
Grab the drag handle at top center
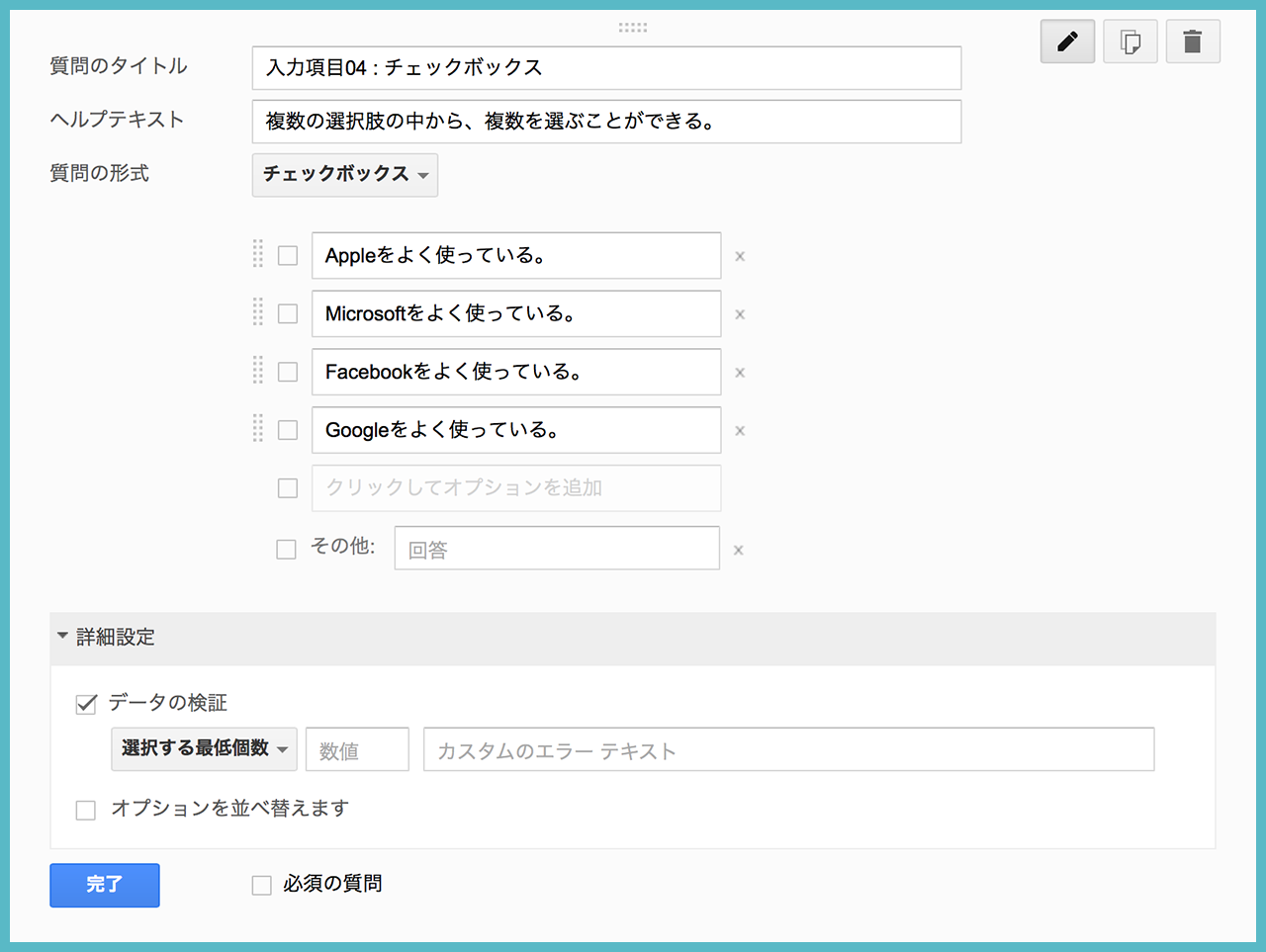pyautogui.click(x=633, y=28)
